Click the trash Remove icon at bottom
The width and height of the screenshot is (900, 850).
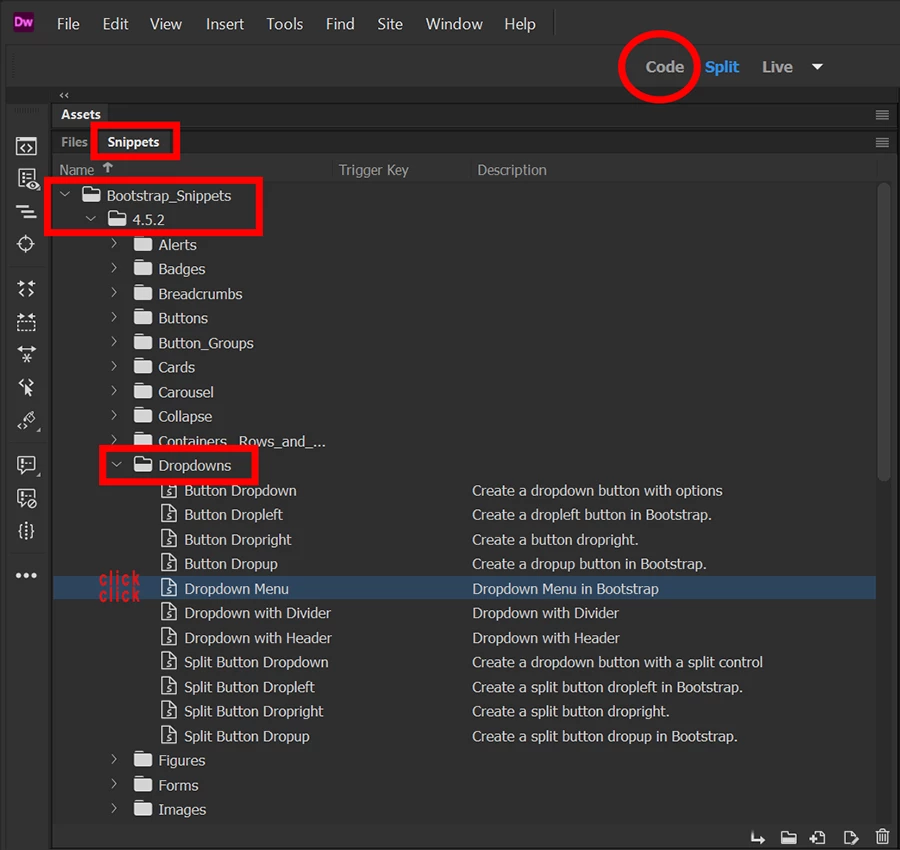(882, 837)
